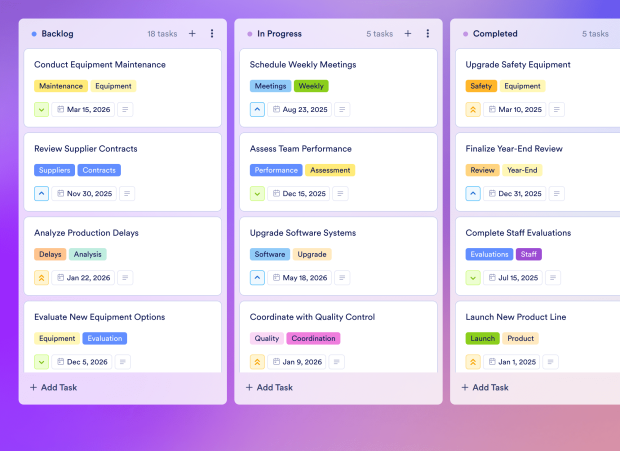Open description icon on Conduct Equipment Maintenance card
620x451 pixels.
125,109
